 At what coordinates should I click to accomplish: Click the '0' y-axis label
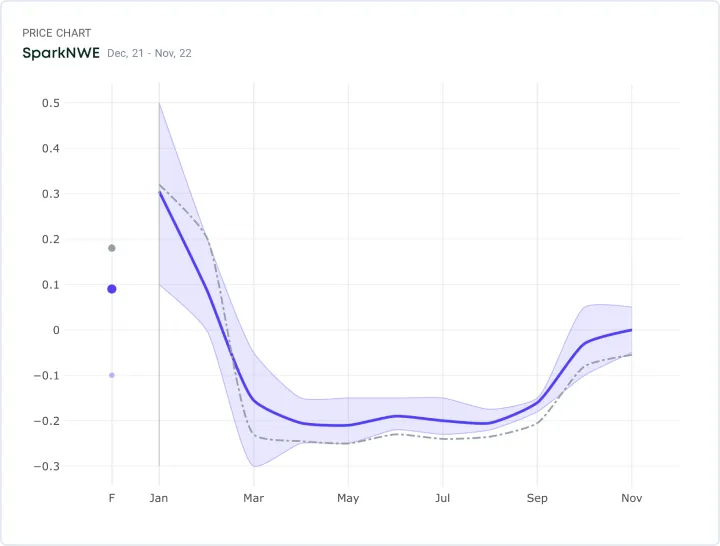56,330
